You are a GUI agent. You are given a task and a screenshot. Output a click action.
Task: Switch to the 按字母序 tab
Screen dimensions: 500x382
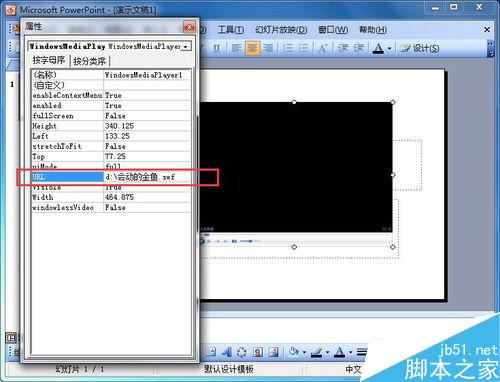[x=48, y=60]
